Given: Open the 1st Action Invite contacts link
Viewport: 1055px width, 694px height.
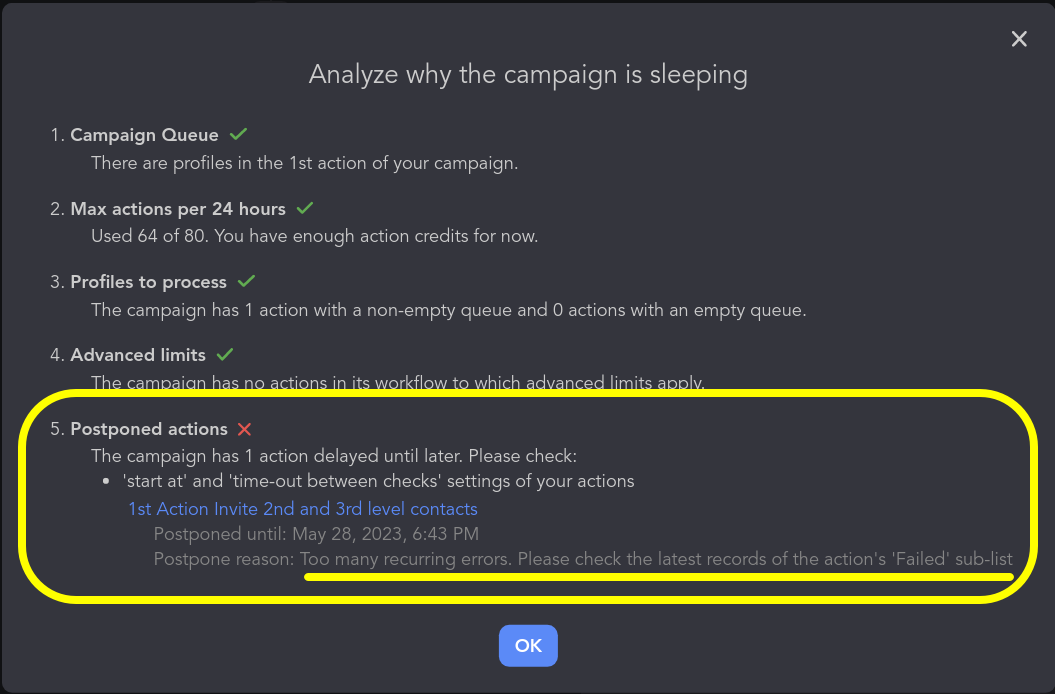Looking at the screenshot, I should (x=302, y=509).
